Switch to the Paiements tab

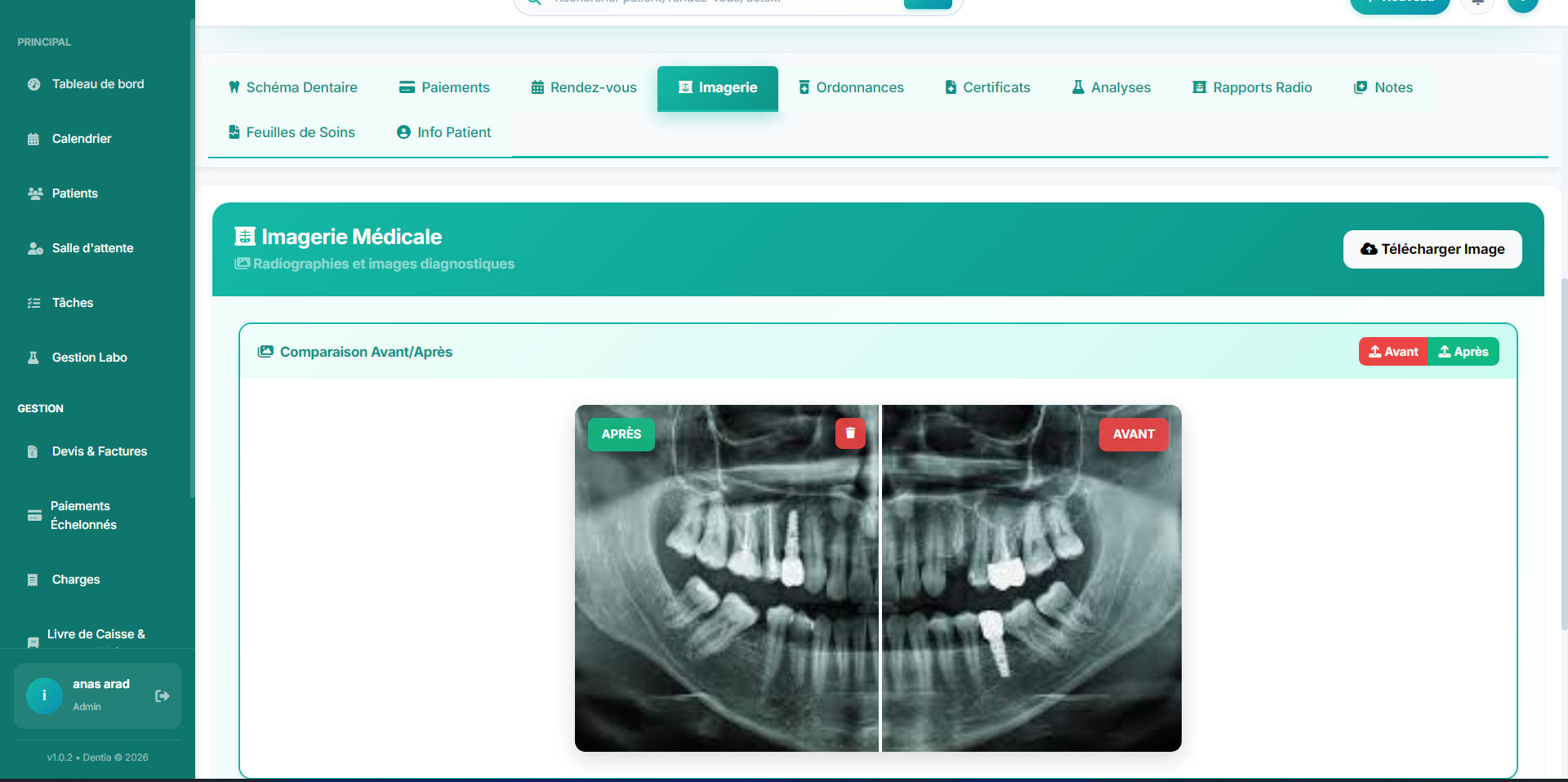tap(444, 87)
